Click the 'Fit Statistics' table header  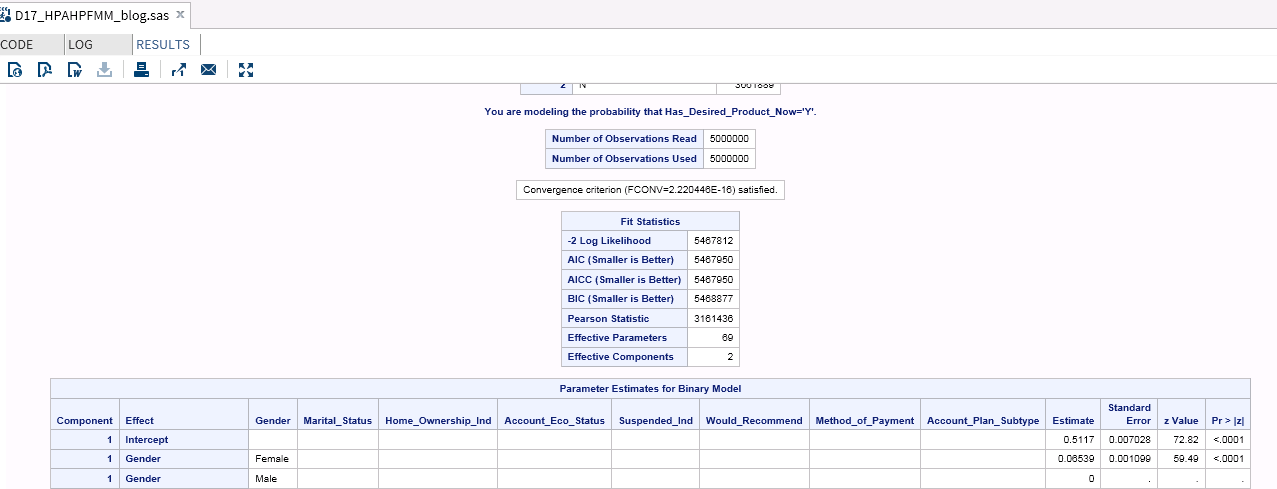(x=650, y=221)
